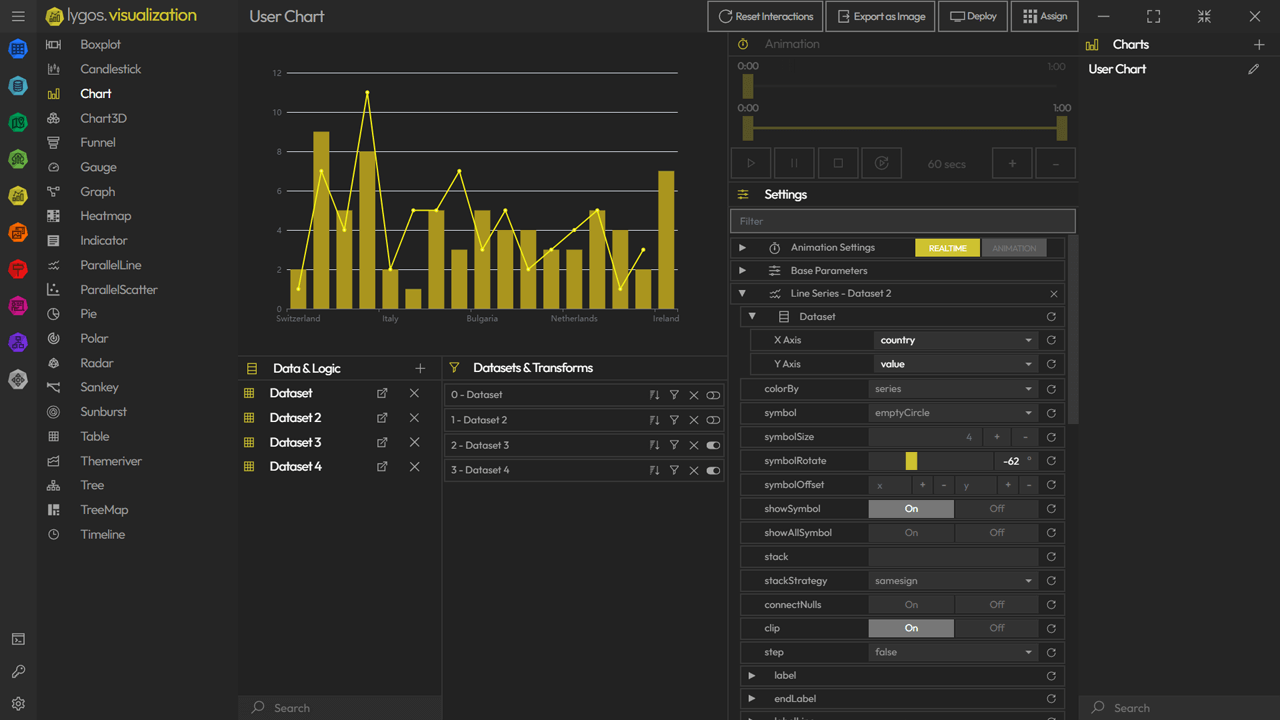Viewport: 1280px width, 720px height.
Task: Click the Deploy button
Action: [972, 16]
